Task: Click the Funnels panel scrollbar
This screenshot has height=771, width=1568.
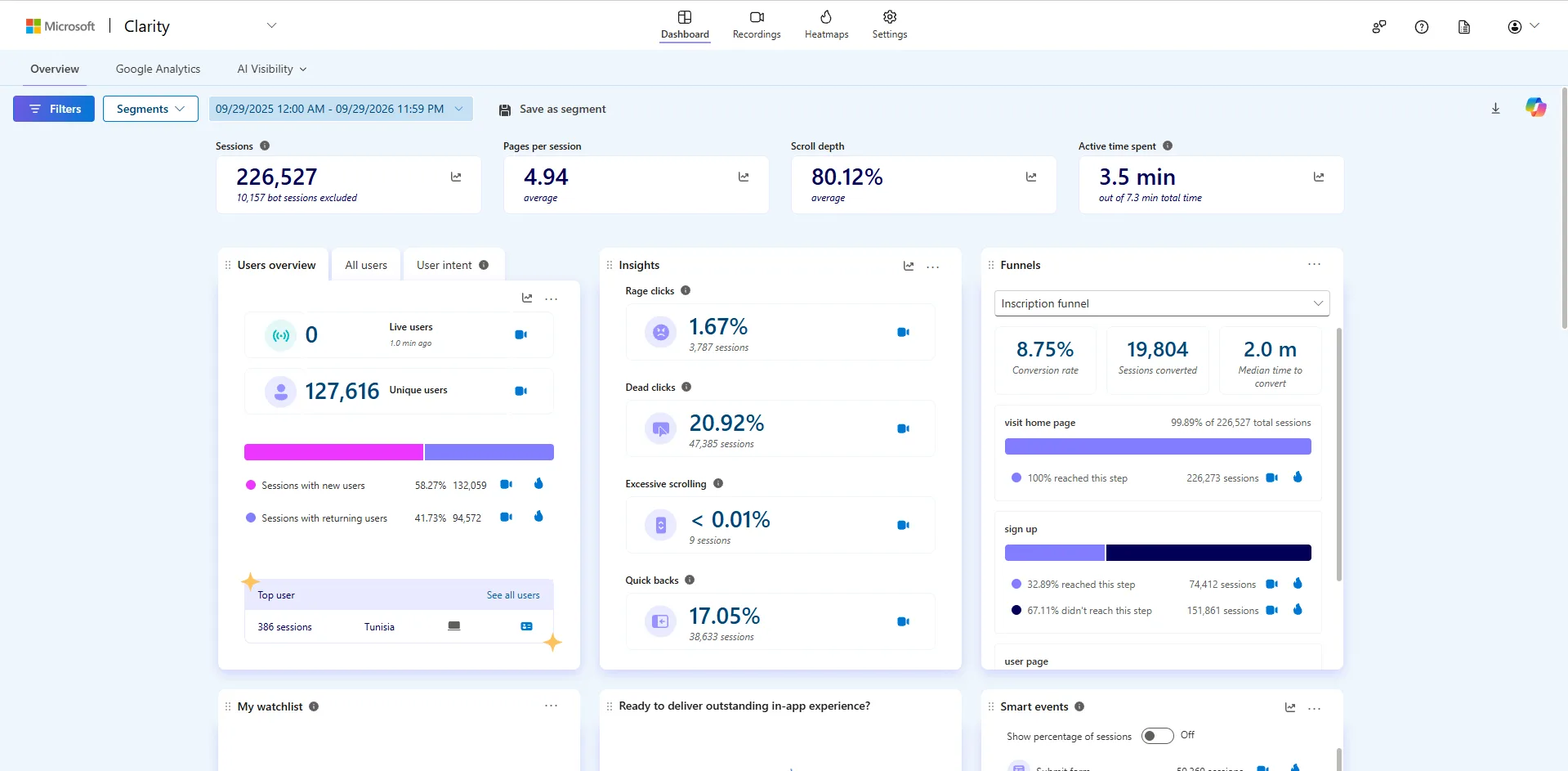Action: 1338,455
